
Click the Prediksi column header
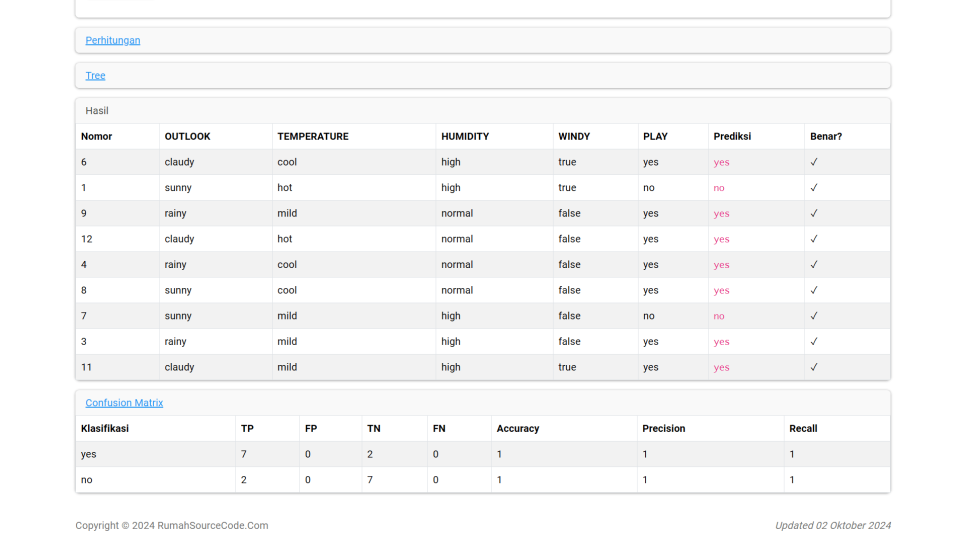(x=732, y=137)
